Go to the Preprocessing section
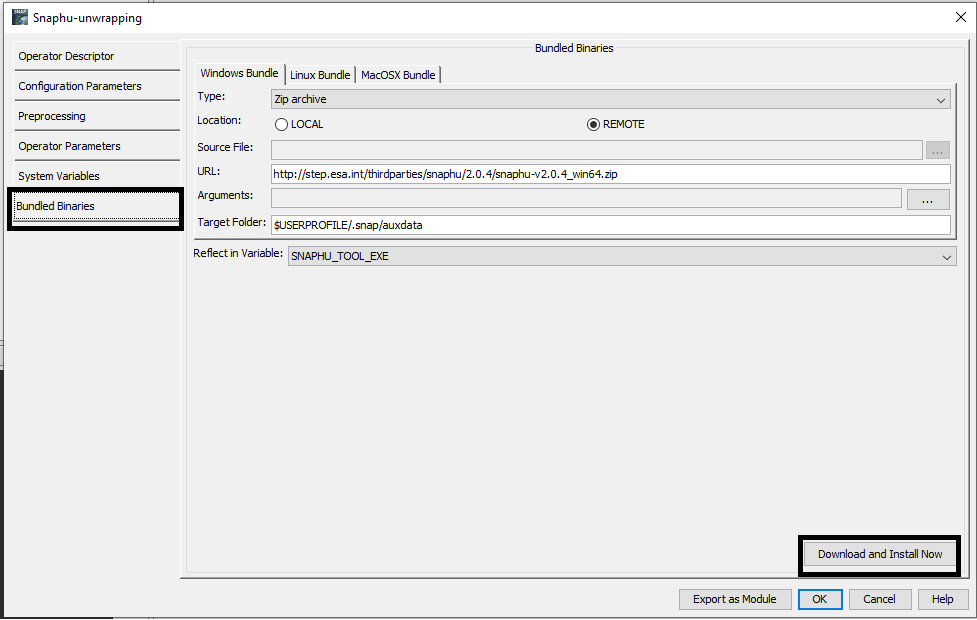Viewport: 977px width, 620px height. (x=97, y=116)
